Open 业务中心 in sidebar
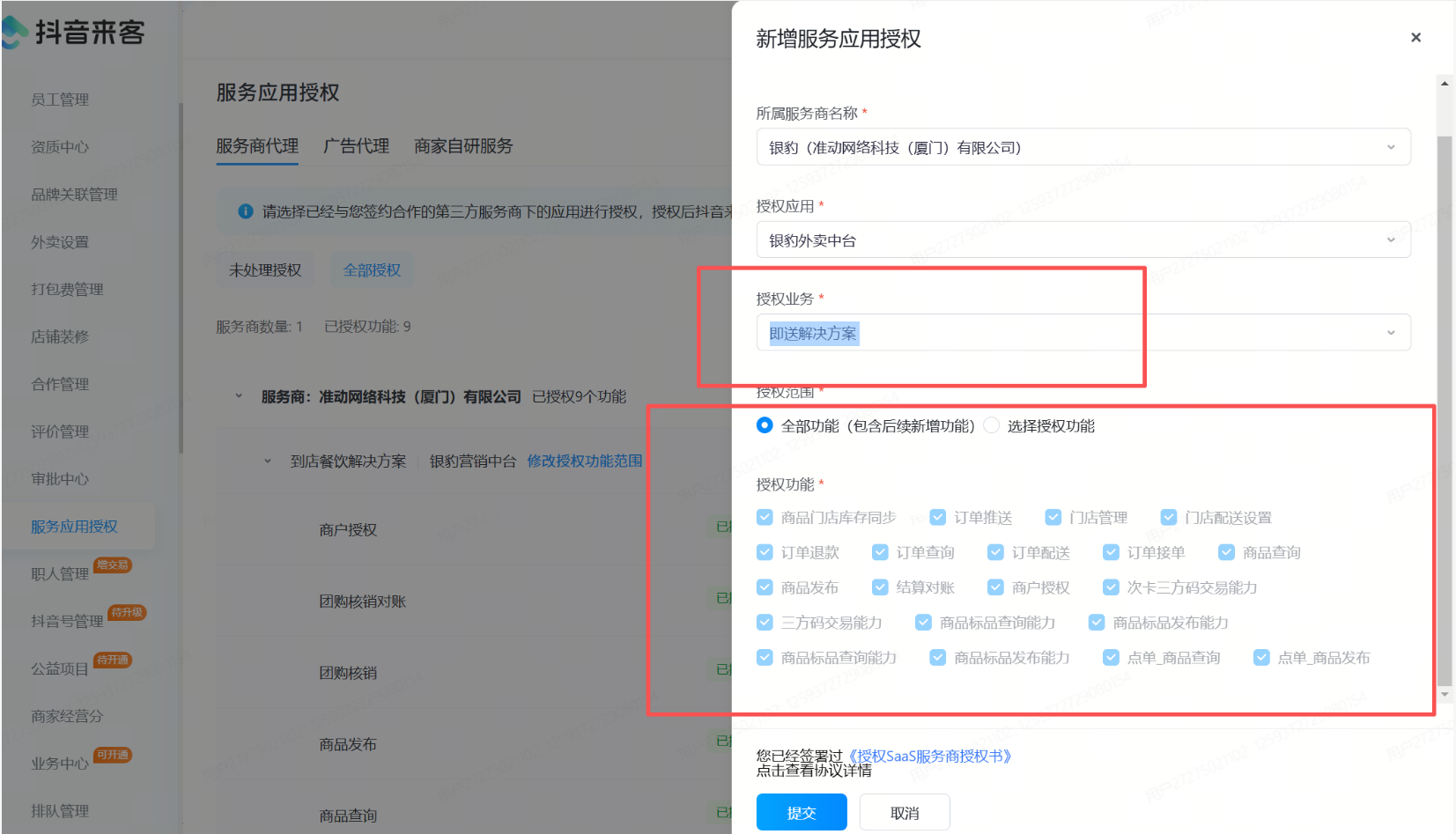 [60, 764]
